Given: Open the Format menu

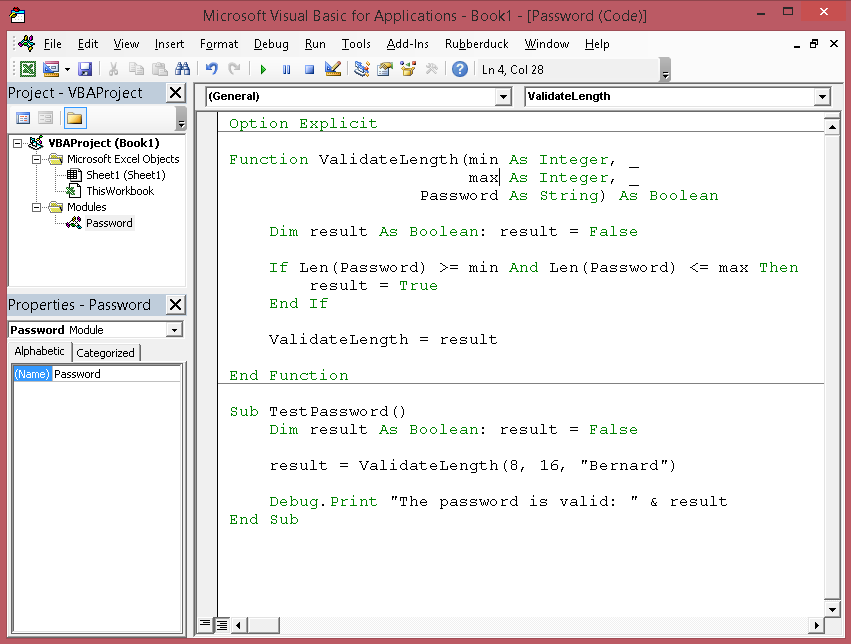Looking at the screenshot, I should (x=219, y=44).
